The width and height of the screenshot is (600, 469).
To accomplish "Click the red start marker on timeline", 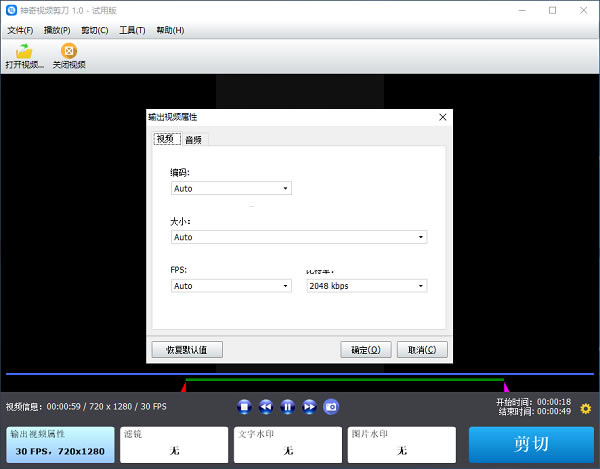I will click(x=184, y=387).
